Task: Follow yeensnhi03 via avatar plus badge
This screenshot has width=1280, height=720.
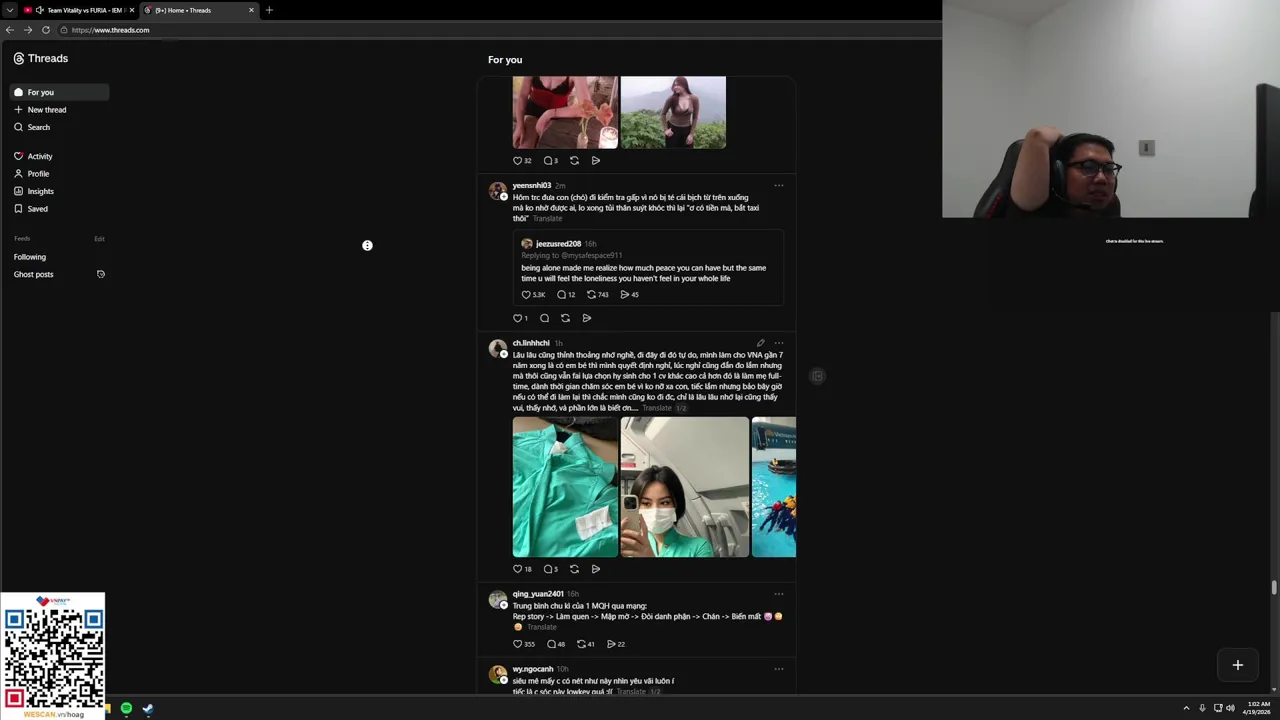Action: (504, 196)
